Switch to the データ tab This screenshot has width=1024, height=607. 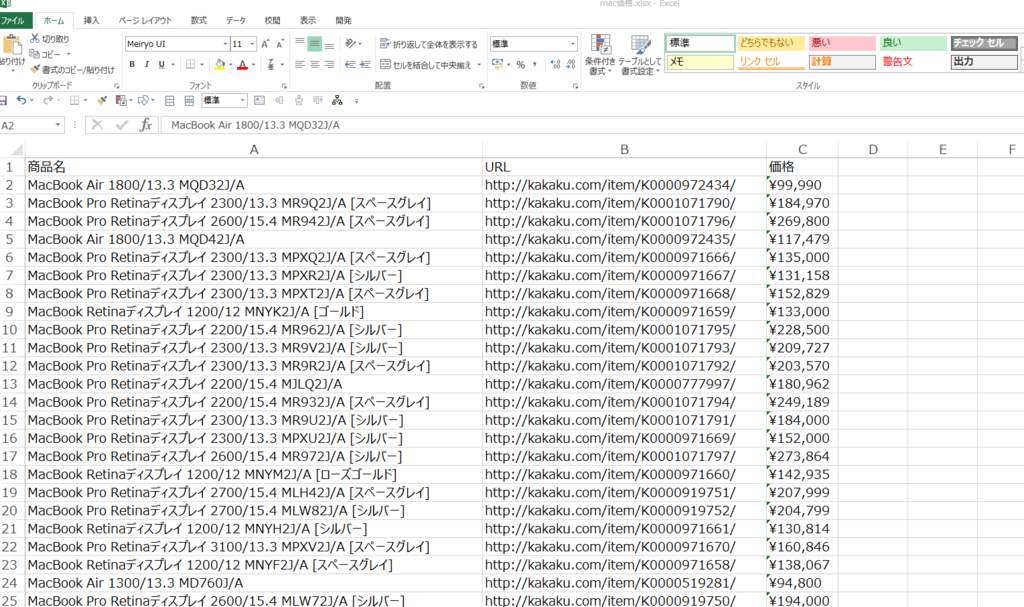(236, 20)
